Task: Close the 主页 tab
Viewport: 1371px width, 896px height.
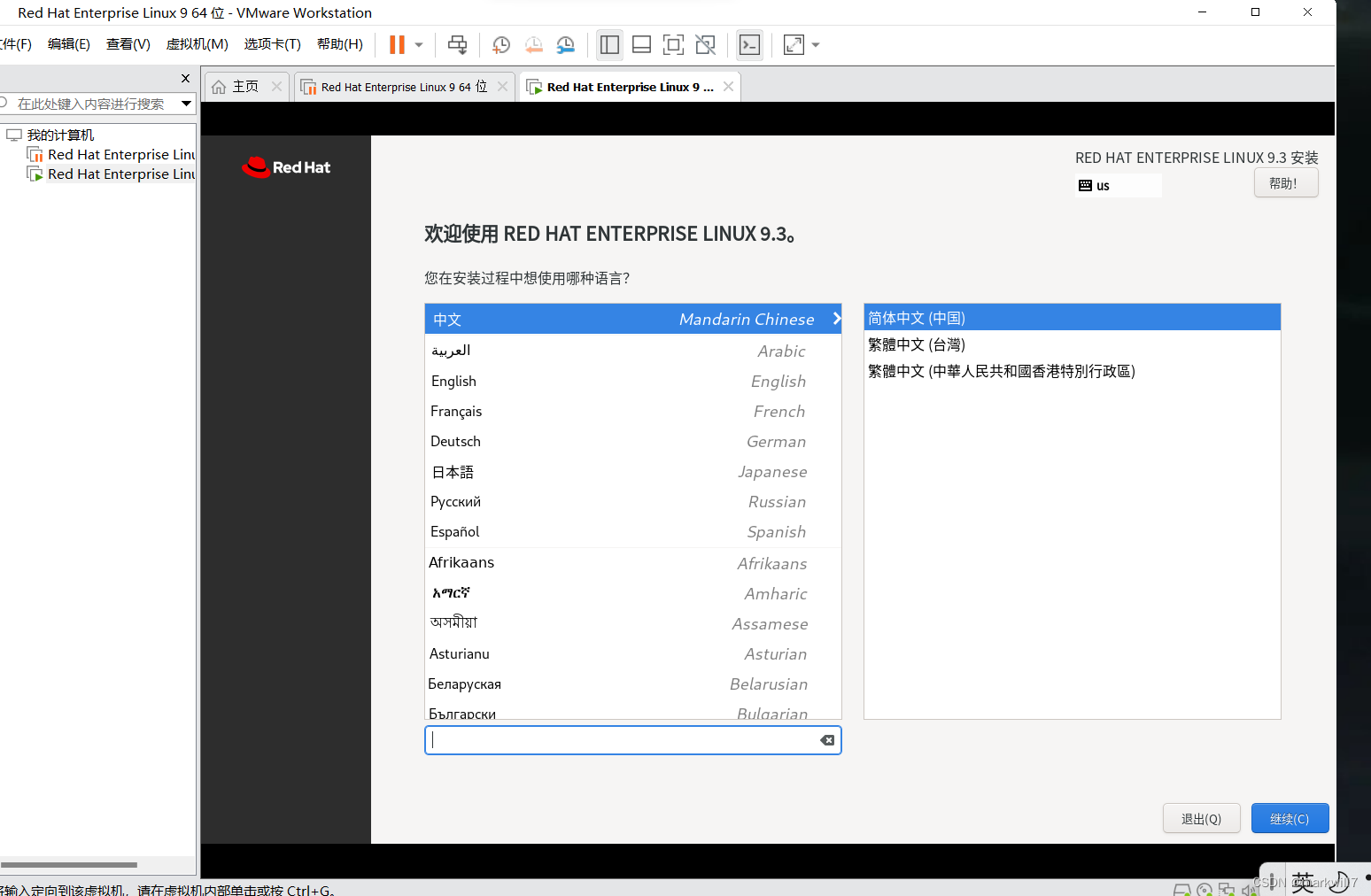Action: point(276,87)
